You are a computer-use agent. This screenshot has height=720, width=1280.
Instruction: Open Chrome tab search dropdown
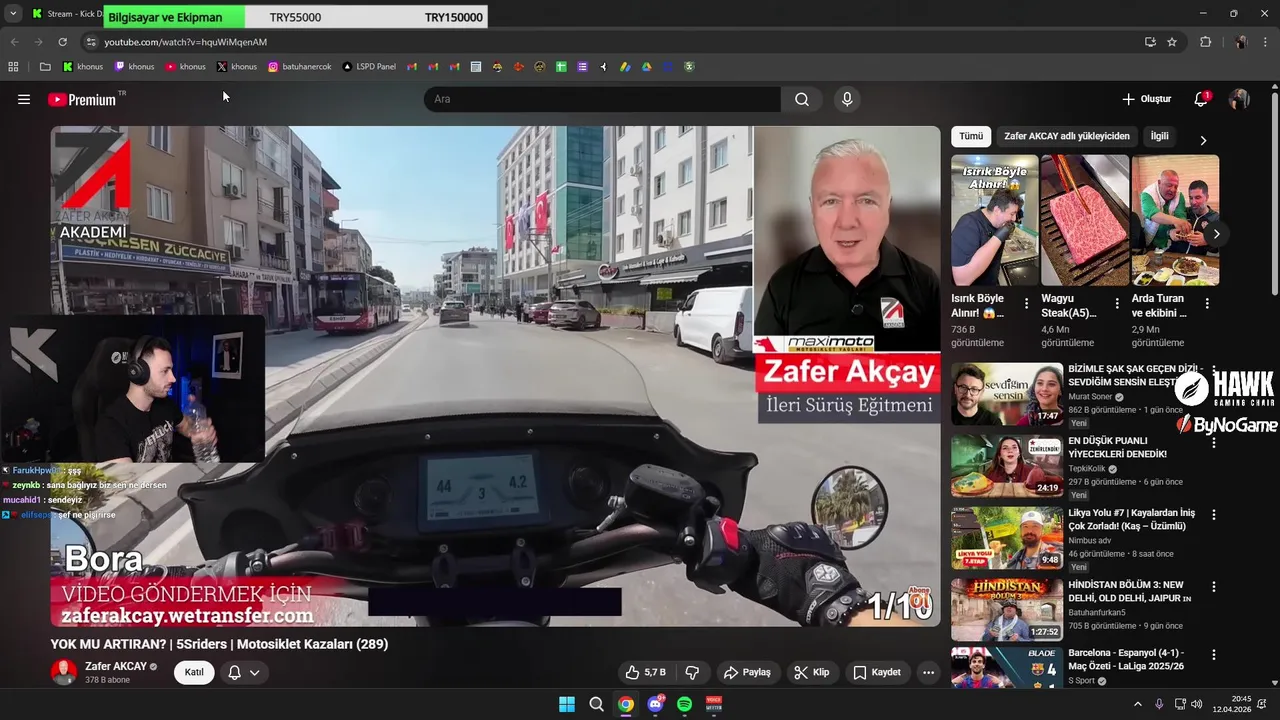pos(13,14)
